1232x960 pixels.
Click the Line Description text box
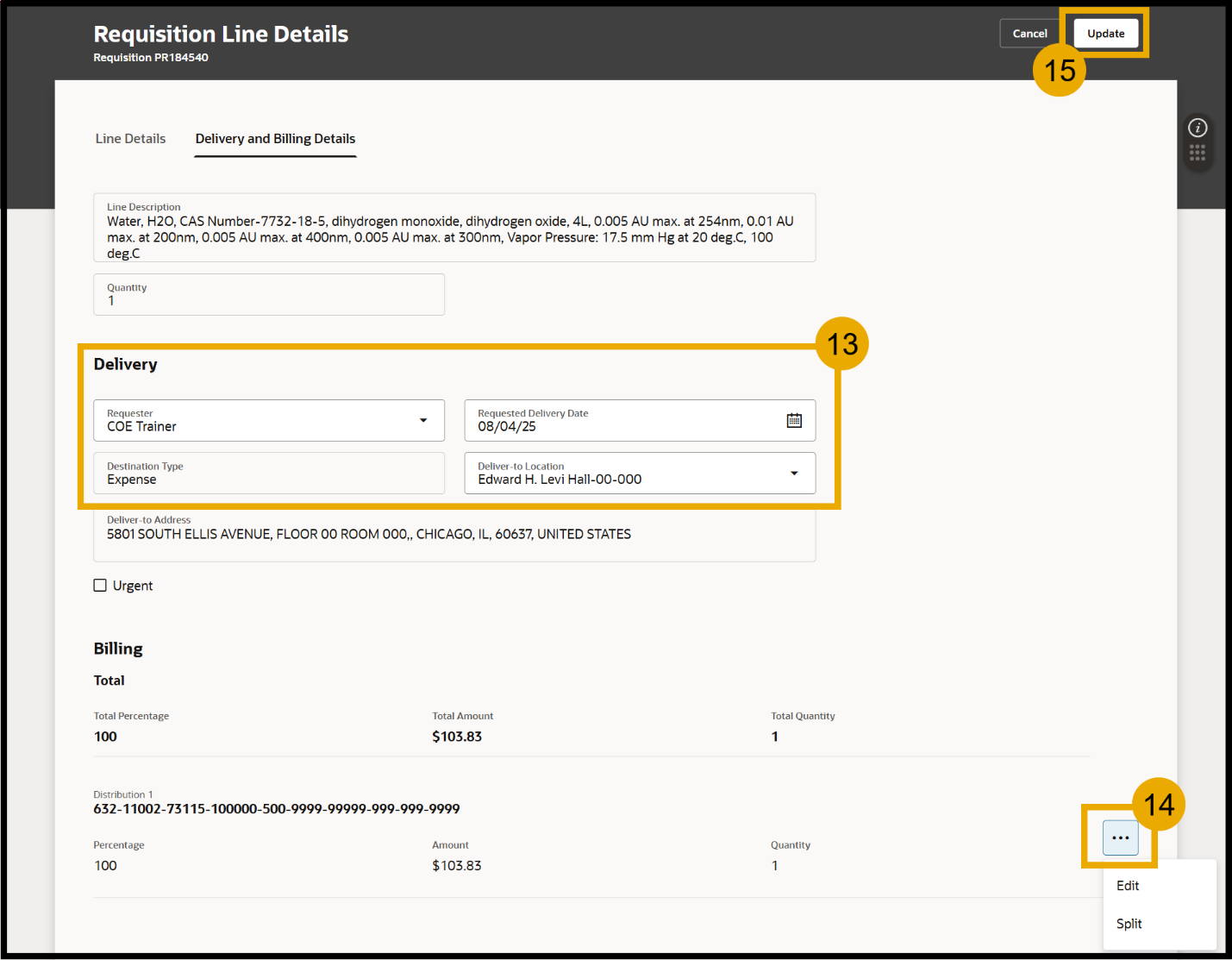(453, 229)
